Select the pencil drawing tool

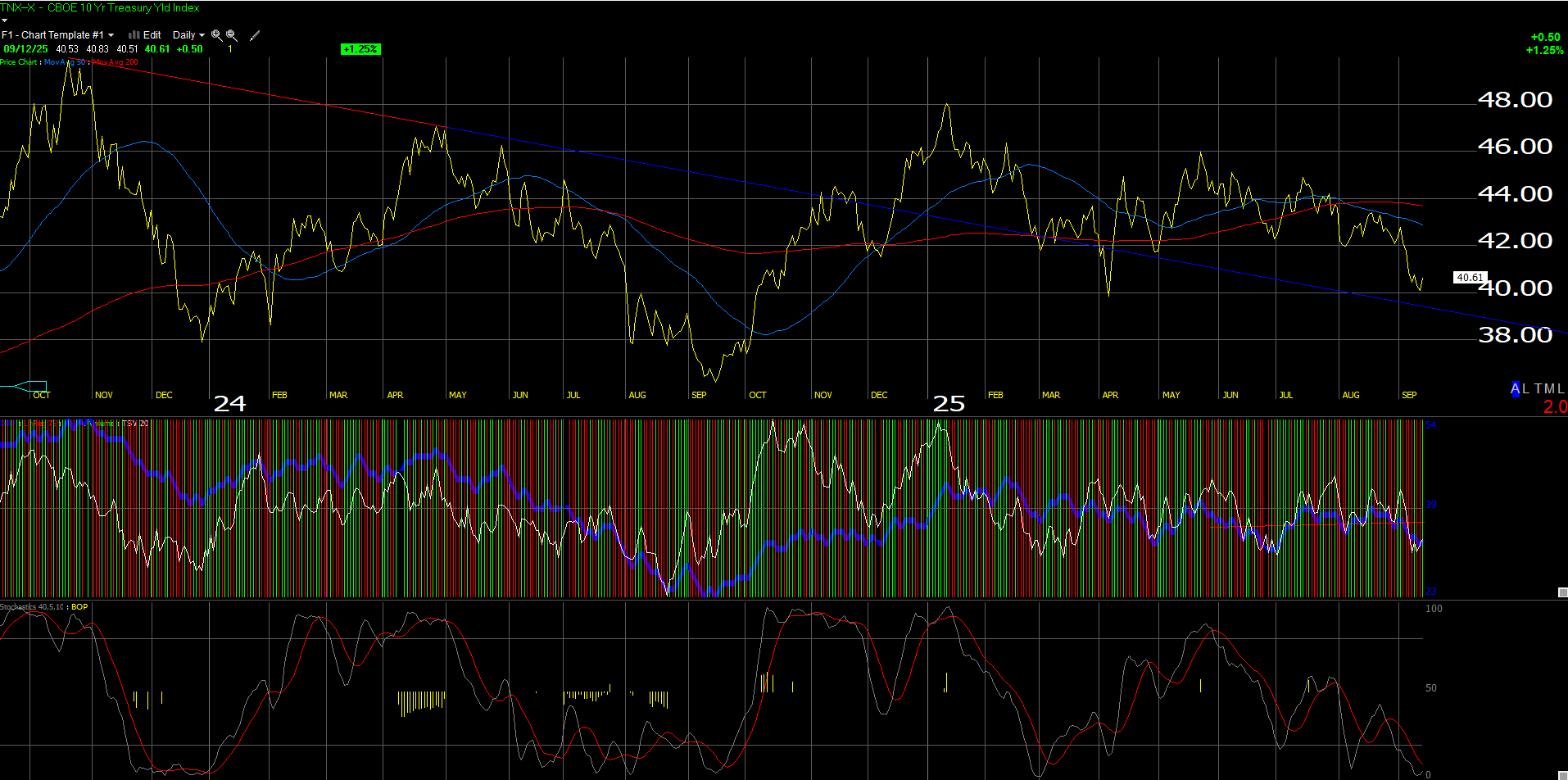click(x=255, y=35)
